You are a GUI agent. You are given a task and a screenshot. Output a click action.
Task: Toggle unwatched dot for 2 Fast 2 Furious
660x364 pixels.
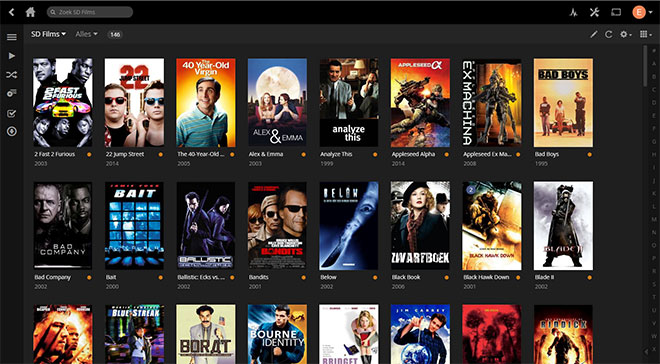tap(89, 154)
